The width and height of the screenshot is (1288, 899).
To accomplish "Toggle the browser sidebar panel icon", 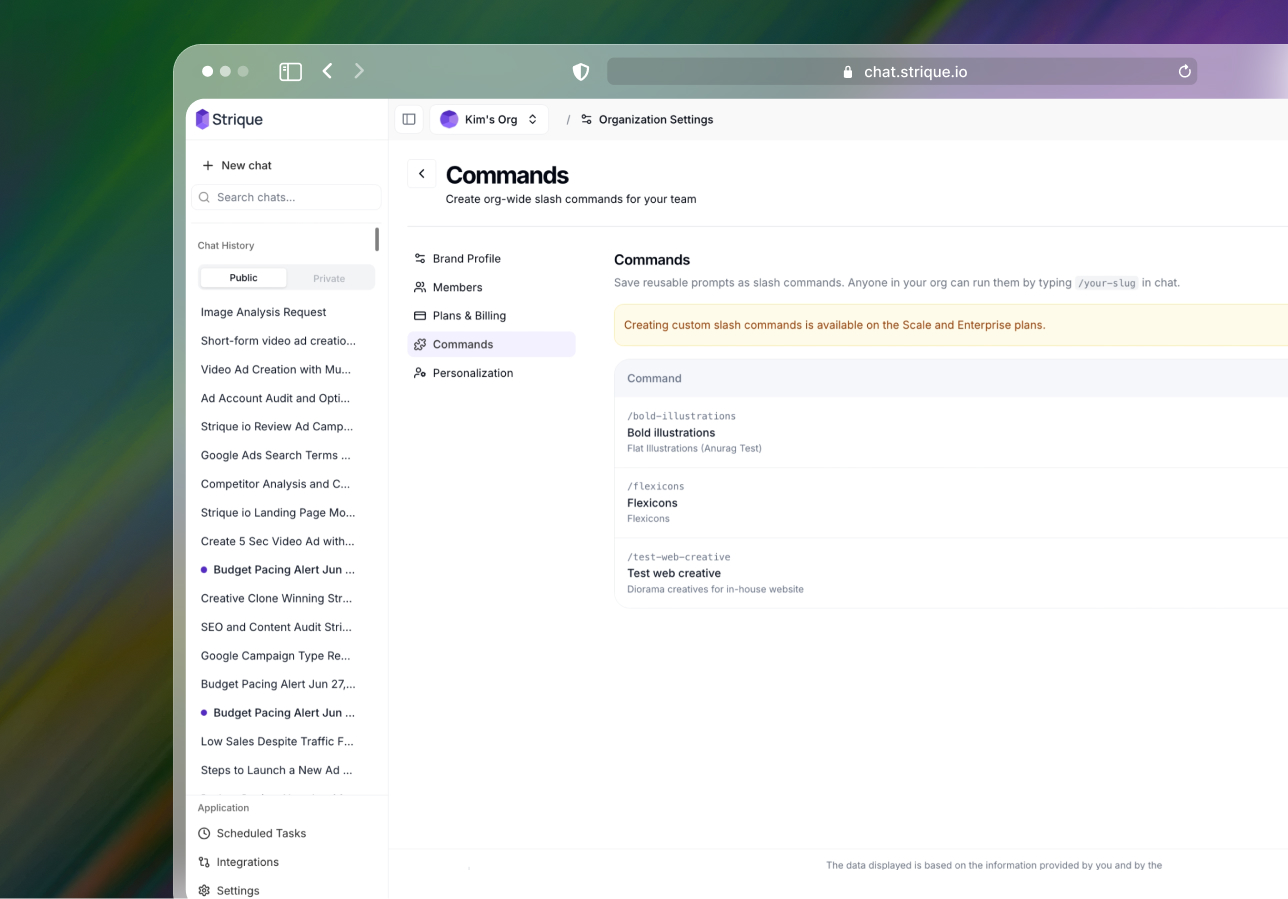I will (291, 71).
